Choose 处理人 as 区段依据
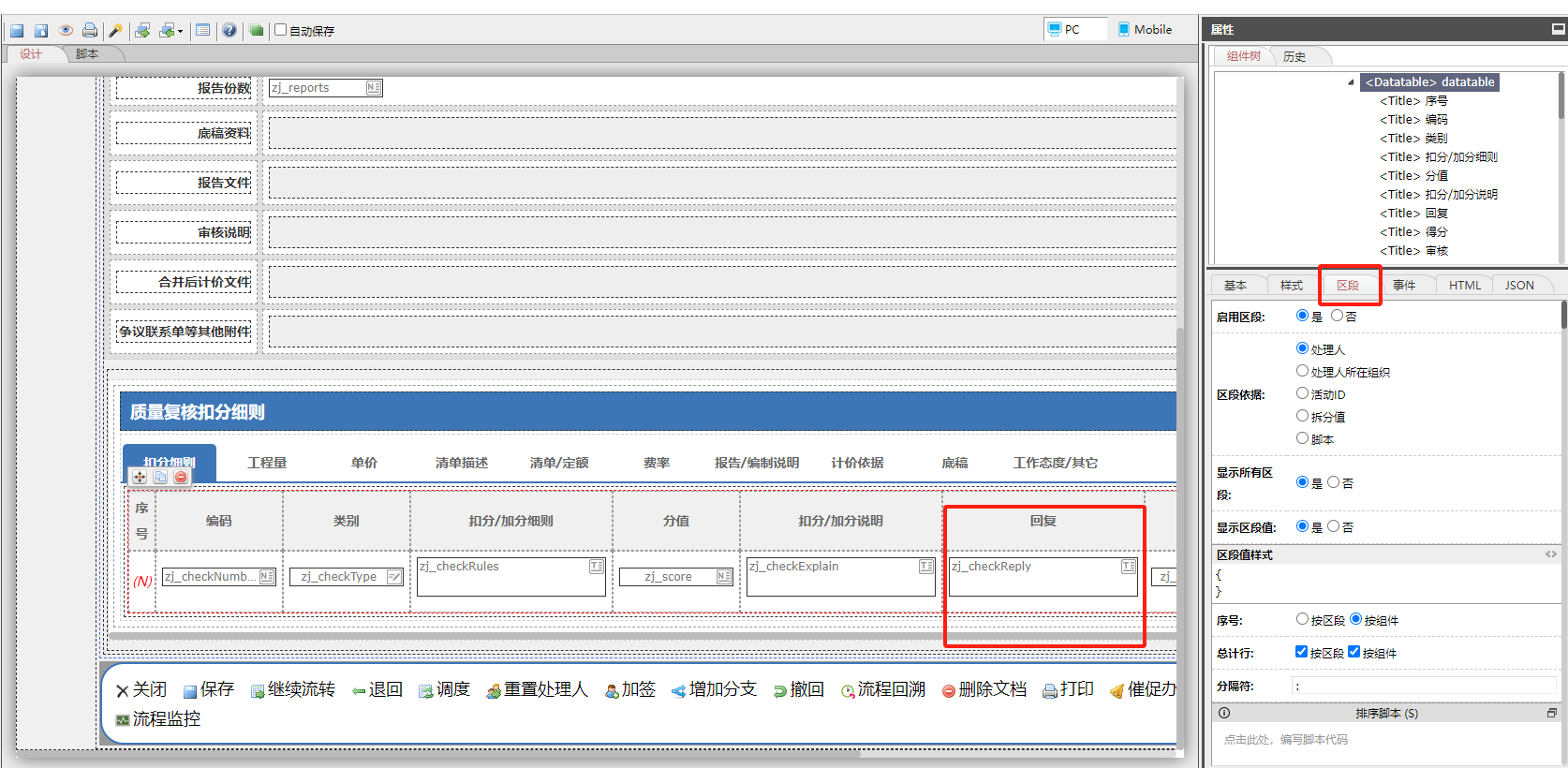This screenshot has width=1568, height=768. [x=1302, y=348]
